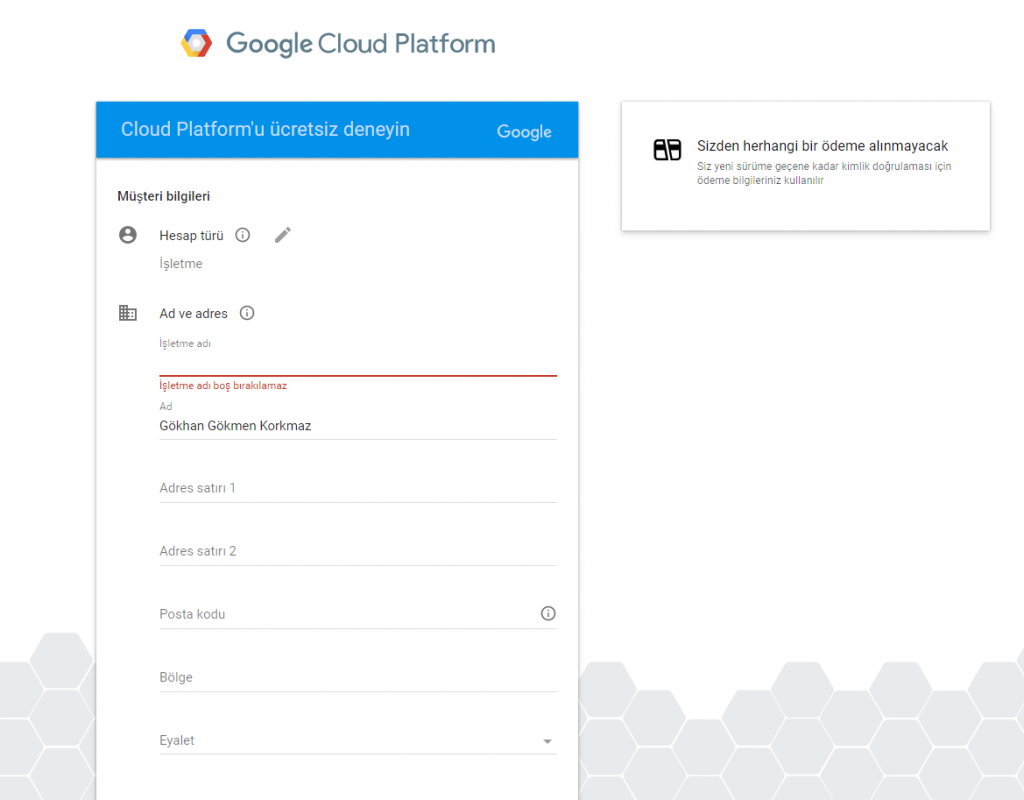
Task: Open the Eyalet state selector field
Action: pos(358,741)
